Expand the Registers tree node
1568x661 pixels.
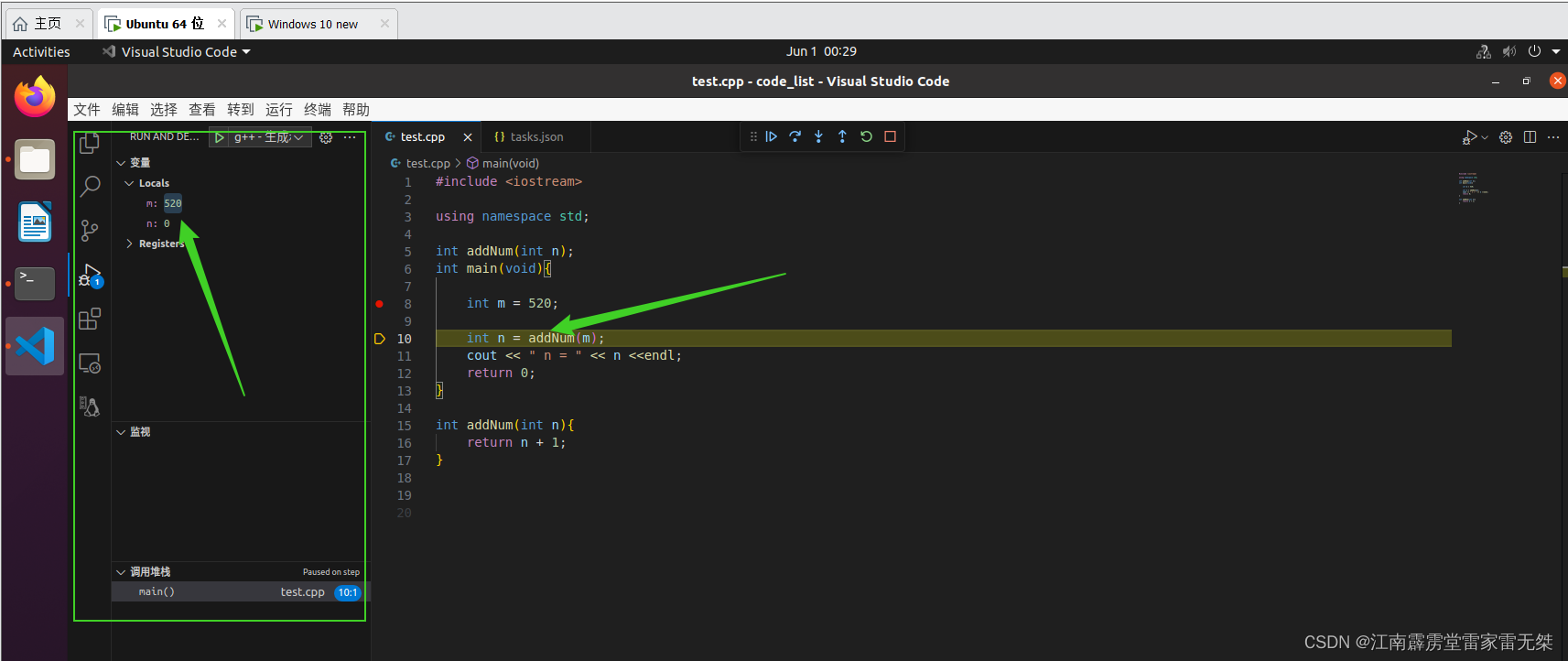(129, 244)
